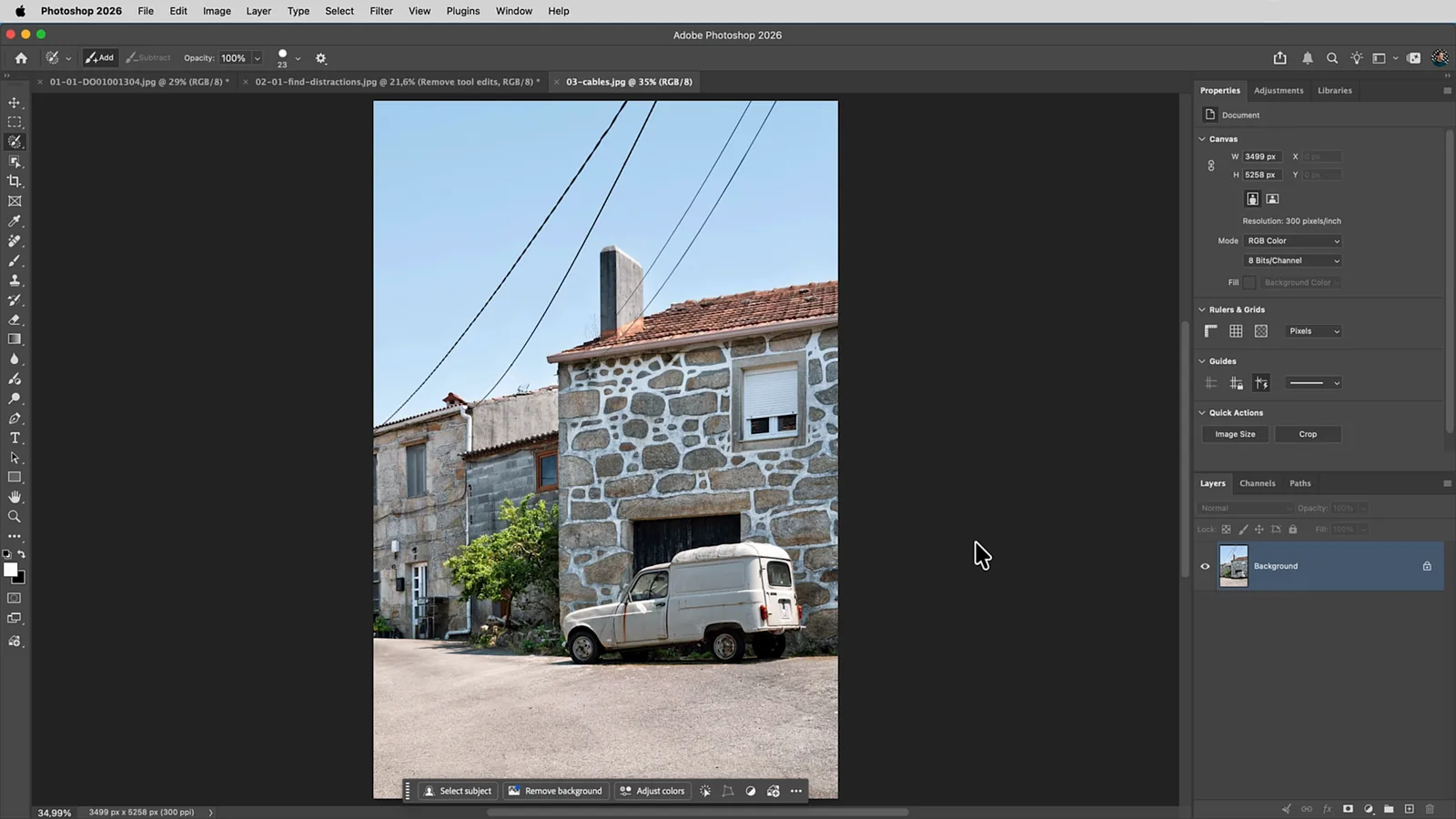Screen dimensions: 1456x819
Task: Select the Hand tool
Action: pyautogui.click(x=15, y=497)
